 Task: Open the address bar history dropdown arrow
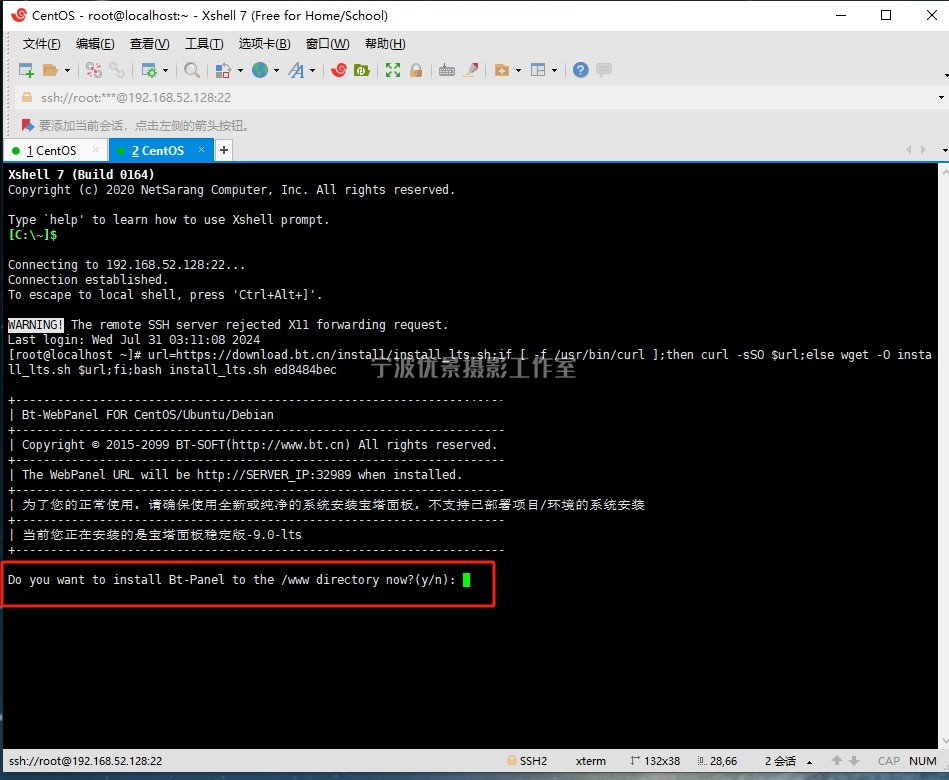coord(941,98)
